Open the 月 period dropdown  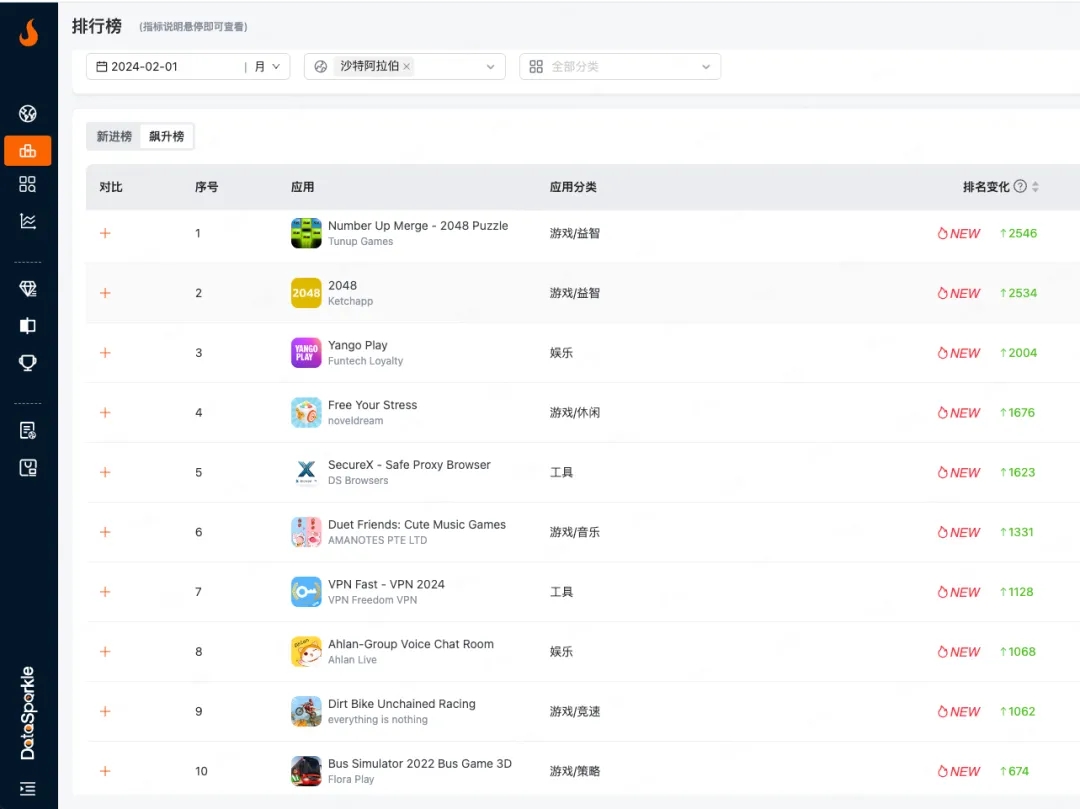pyautogui.click(x=267, y=67)
